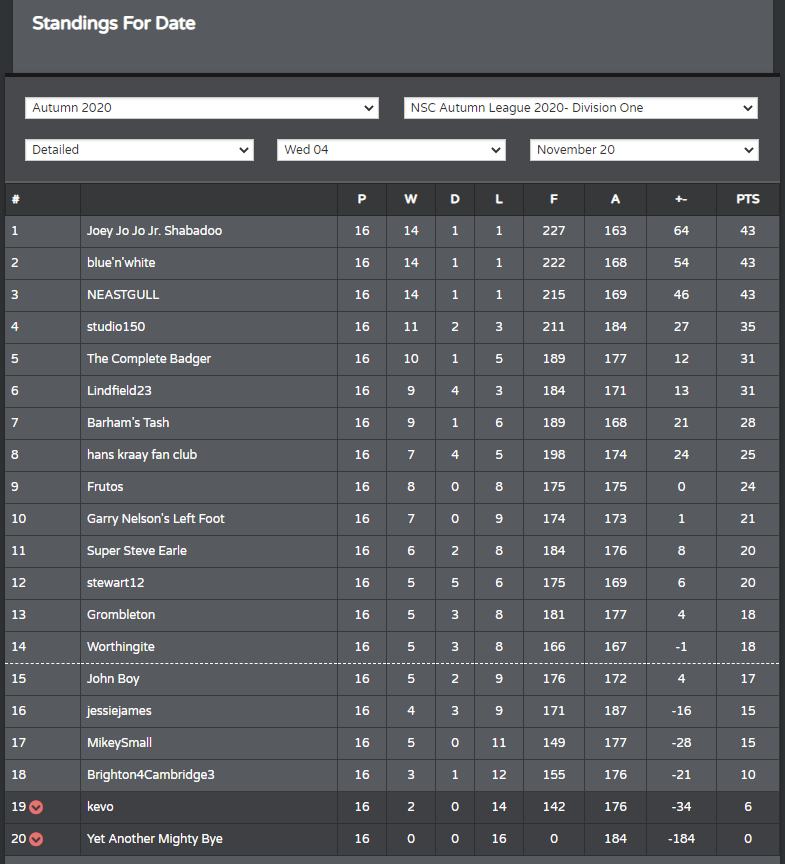Select the kevo team name
The height and width of the screenshot is (864, 785).
[x=100, y=807]
